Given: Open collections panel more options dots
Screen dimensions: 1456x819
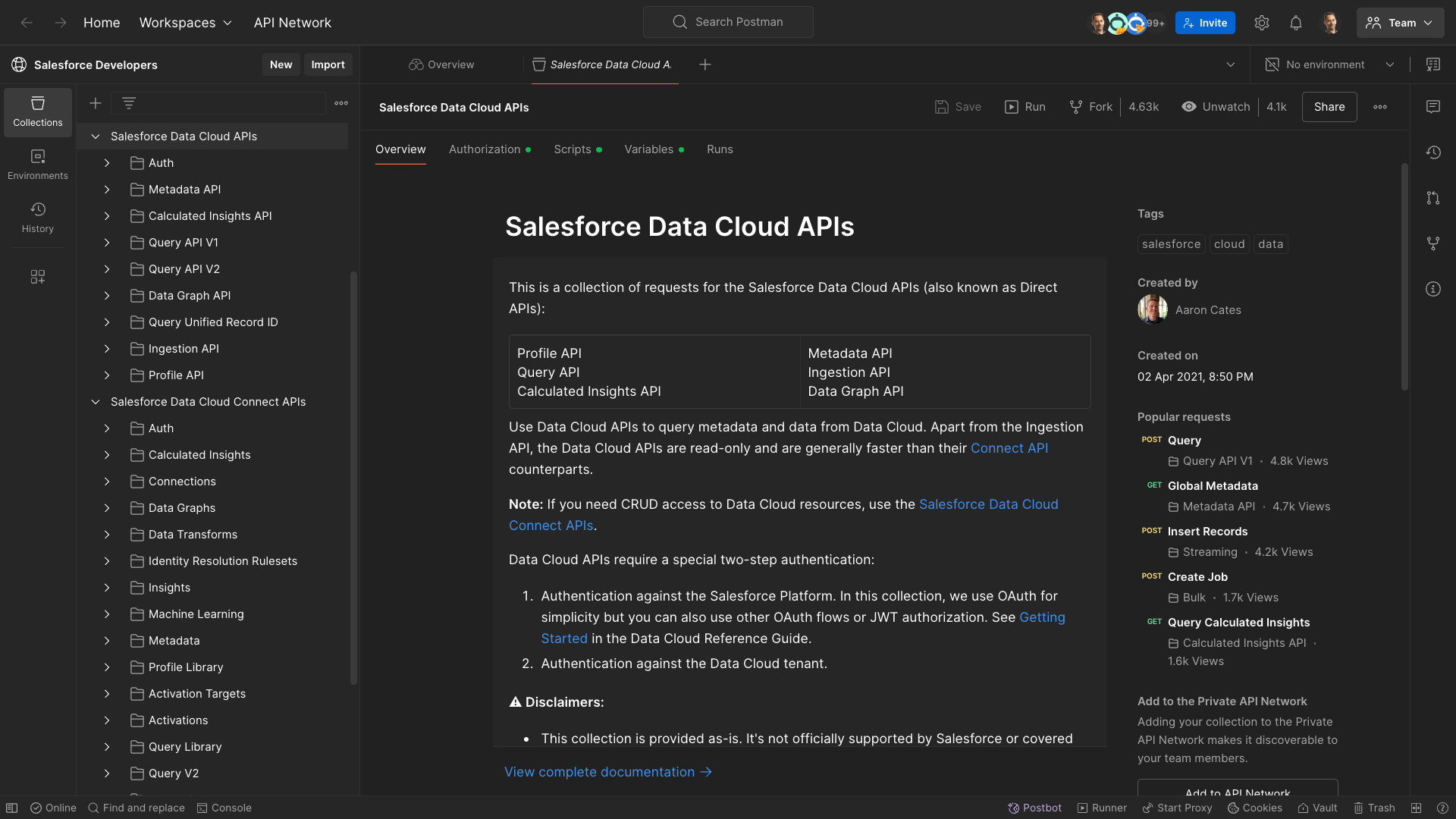Looking at the screenshot, I should click(341, 103).
